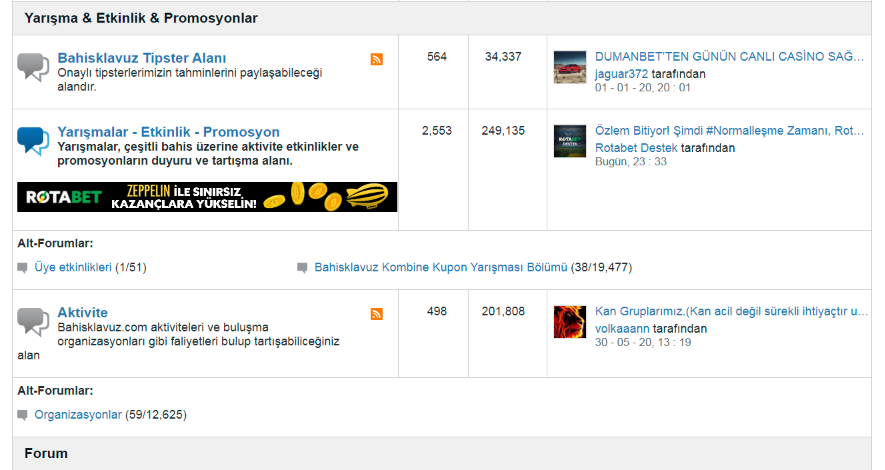Screen dimensions: 885x470
Task: Open the Aktivite forum link
Action: tap(82, 313)
